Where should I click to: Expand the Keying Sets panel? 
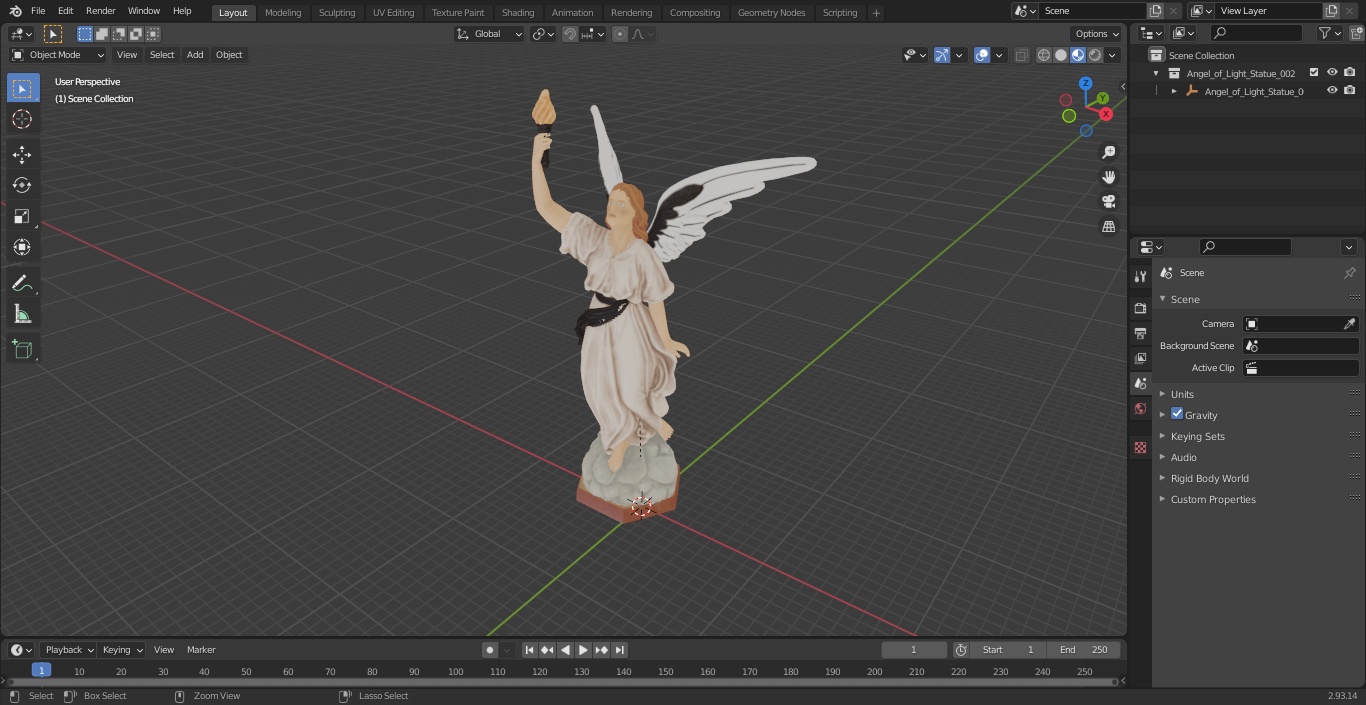1197,436
